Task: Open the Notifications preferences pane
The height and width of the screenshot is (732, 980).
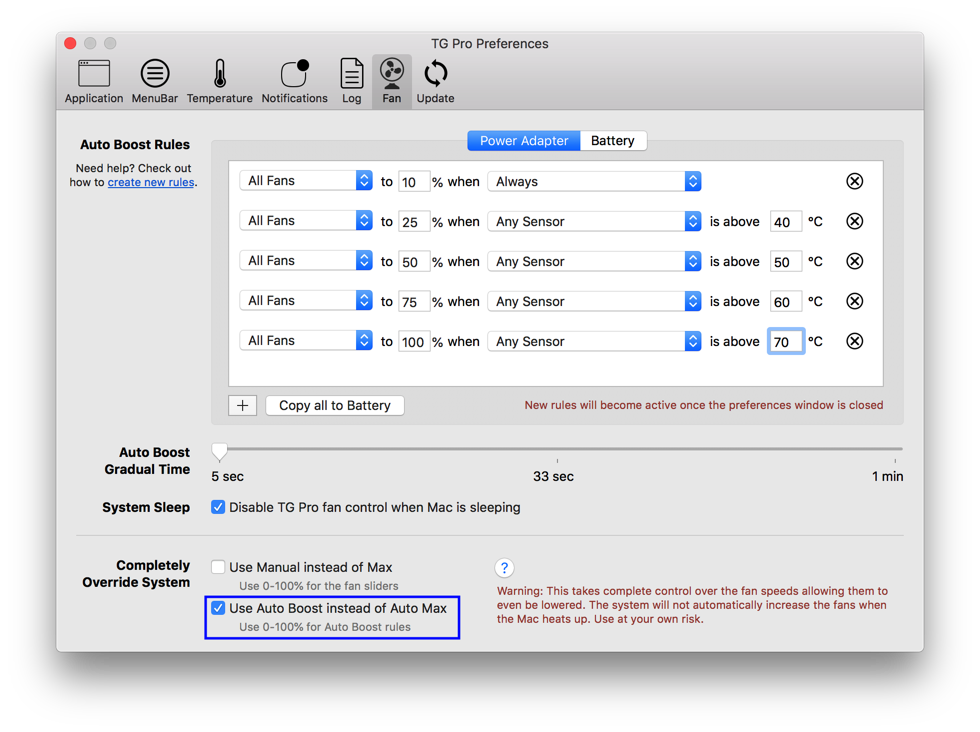Action: [x=294, y=81]
